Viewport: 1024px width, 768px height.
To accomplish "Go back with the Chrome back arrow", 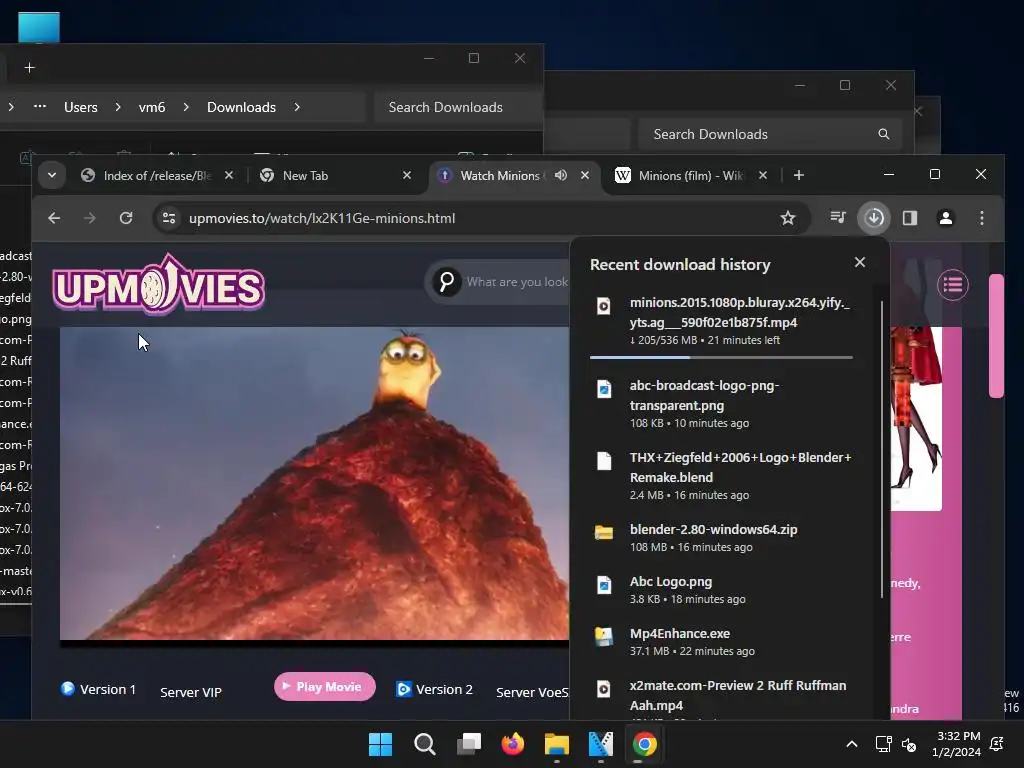I will tap(54, 218).
